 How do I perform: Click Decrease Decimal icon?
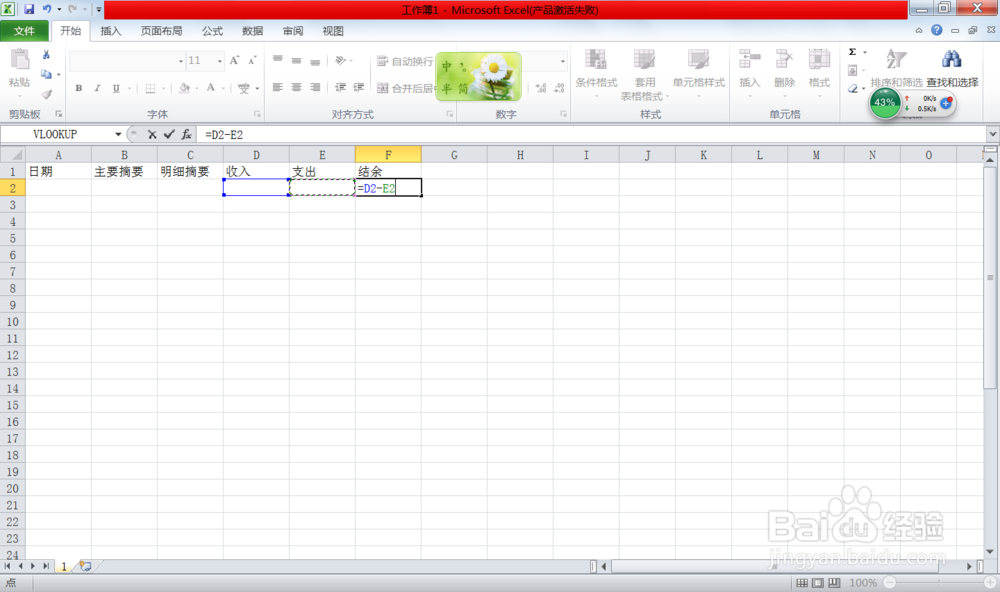click(559, 88)
